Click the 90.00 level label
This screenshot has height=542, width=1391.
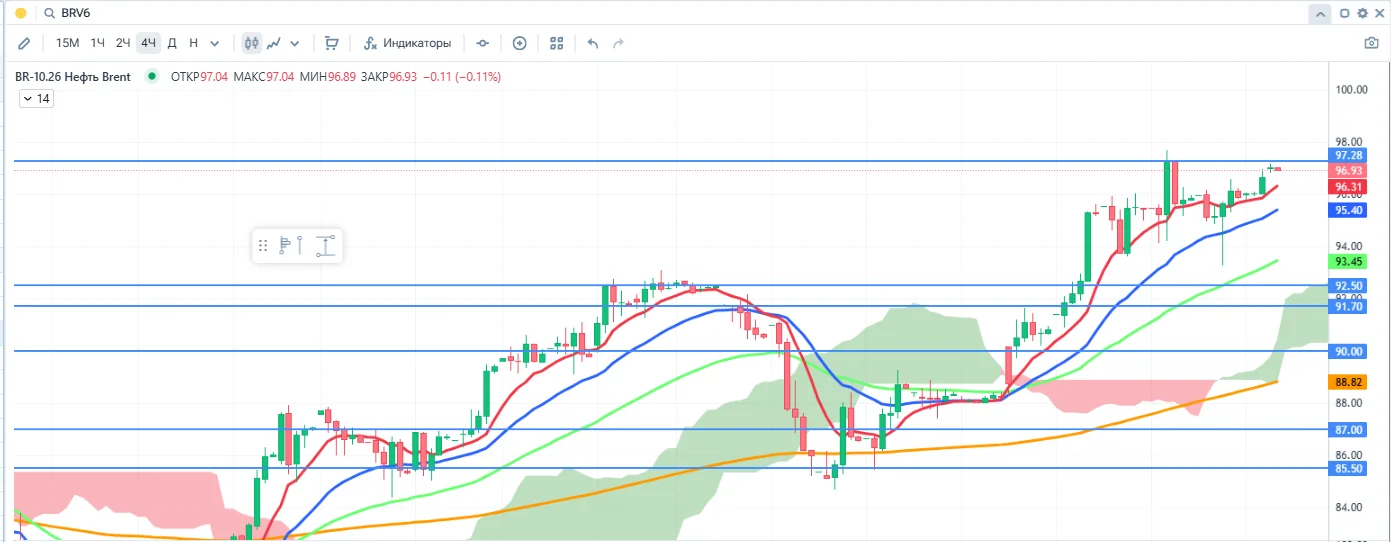pyautogui.click(x=1349, y=351)
